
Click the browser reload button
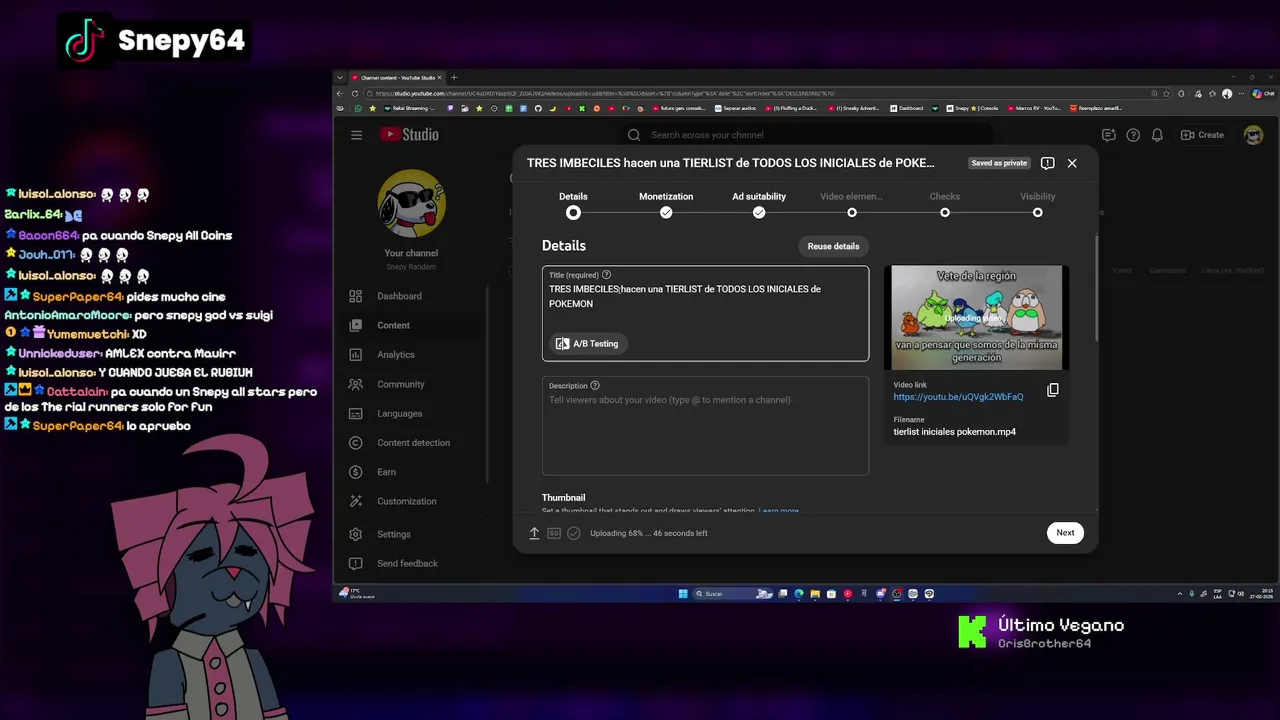[x=355, y=93]
